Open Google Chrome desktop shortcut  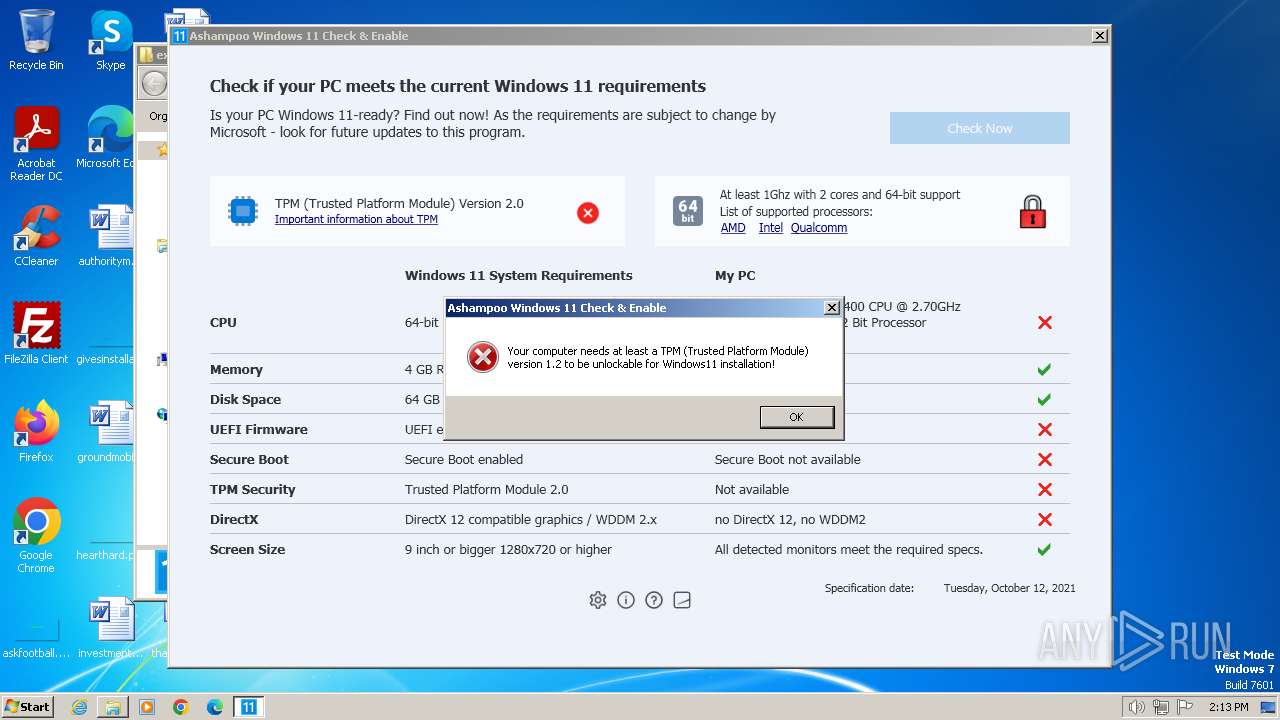click(x=36, y=536)
